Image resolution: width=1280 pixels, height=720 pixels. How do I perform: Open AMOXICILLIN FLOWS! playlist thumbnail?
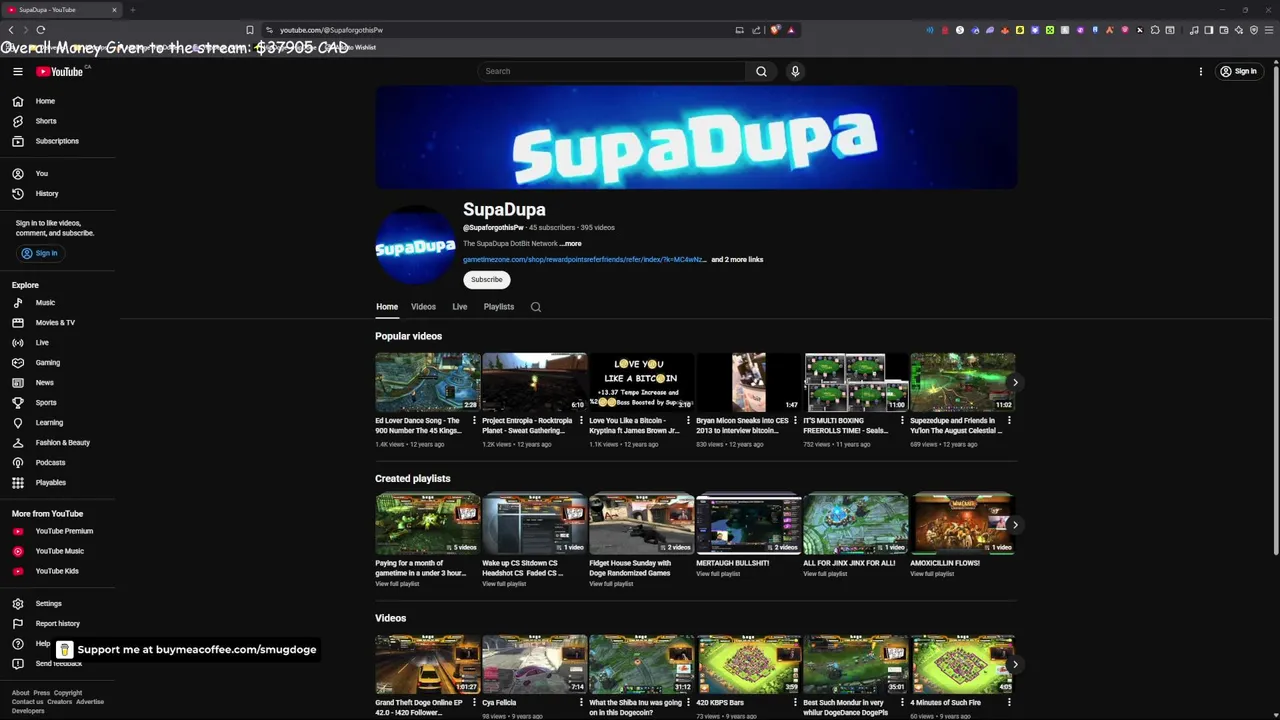point(963,524)
